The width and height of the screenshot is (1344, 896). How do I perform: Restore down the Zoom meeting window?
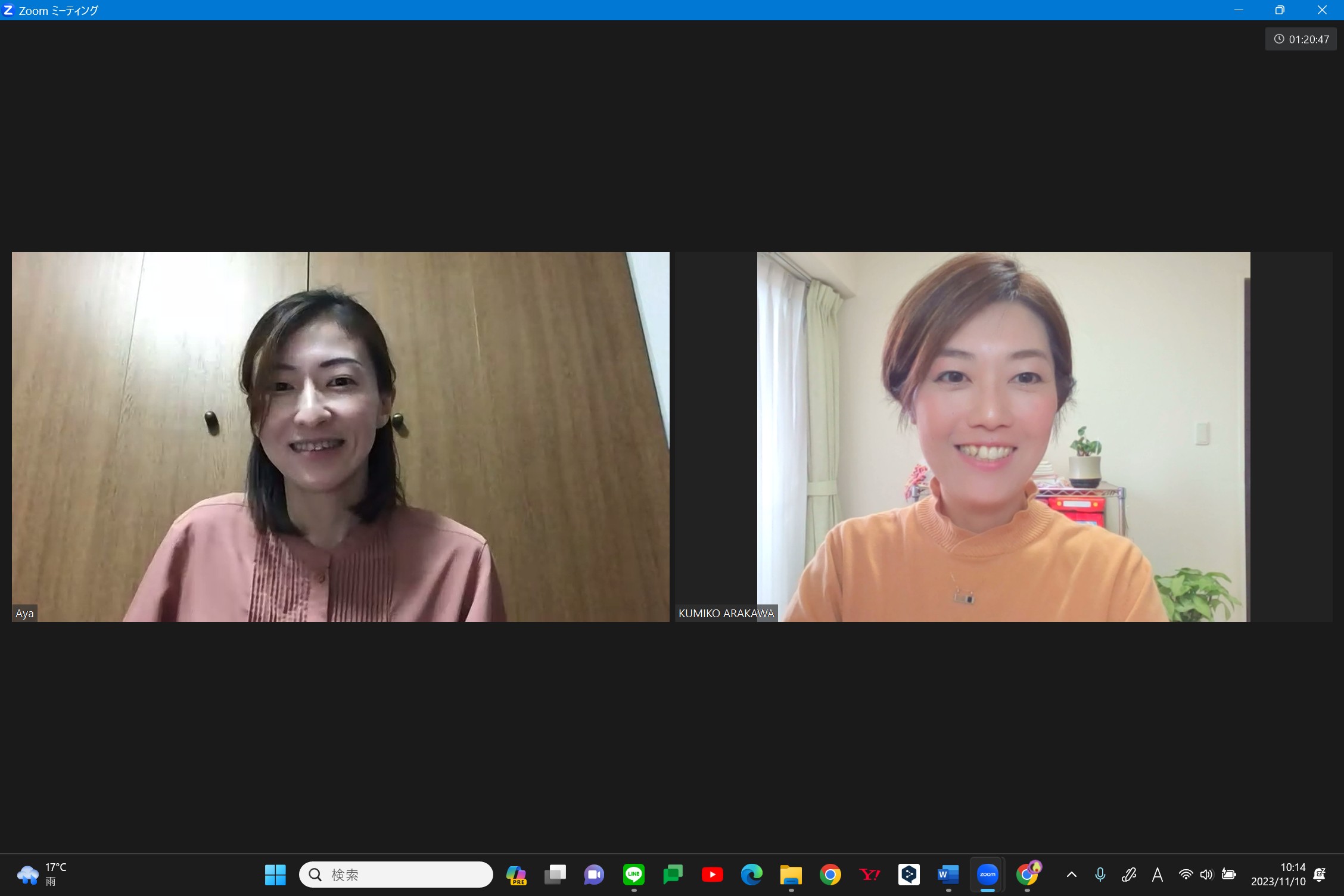tap(1280, 10)
